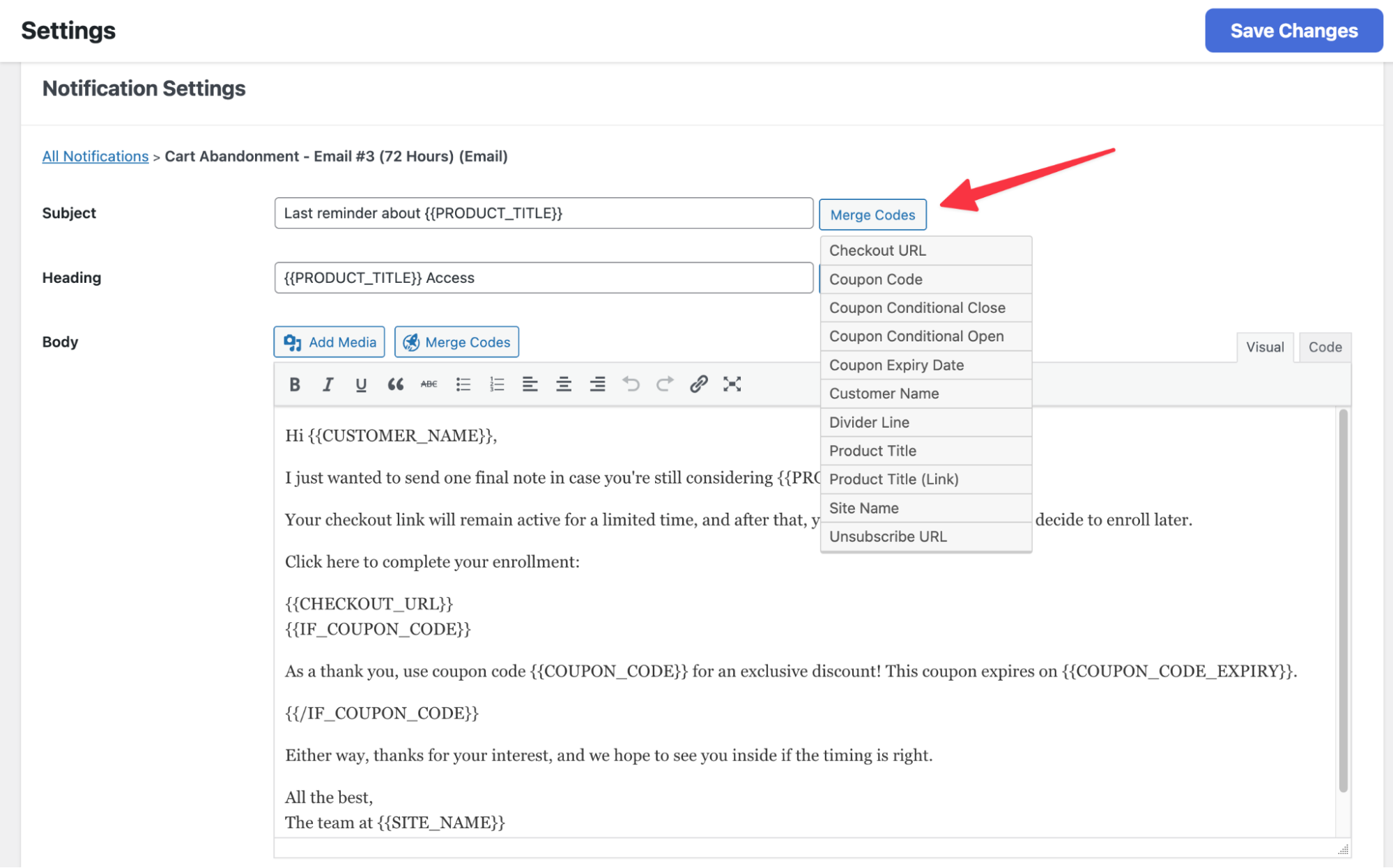Select Checkout URL merge code
The image size is (1393, 868).
click(x=925, y=251)
